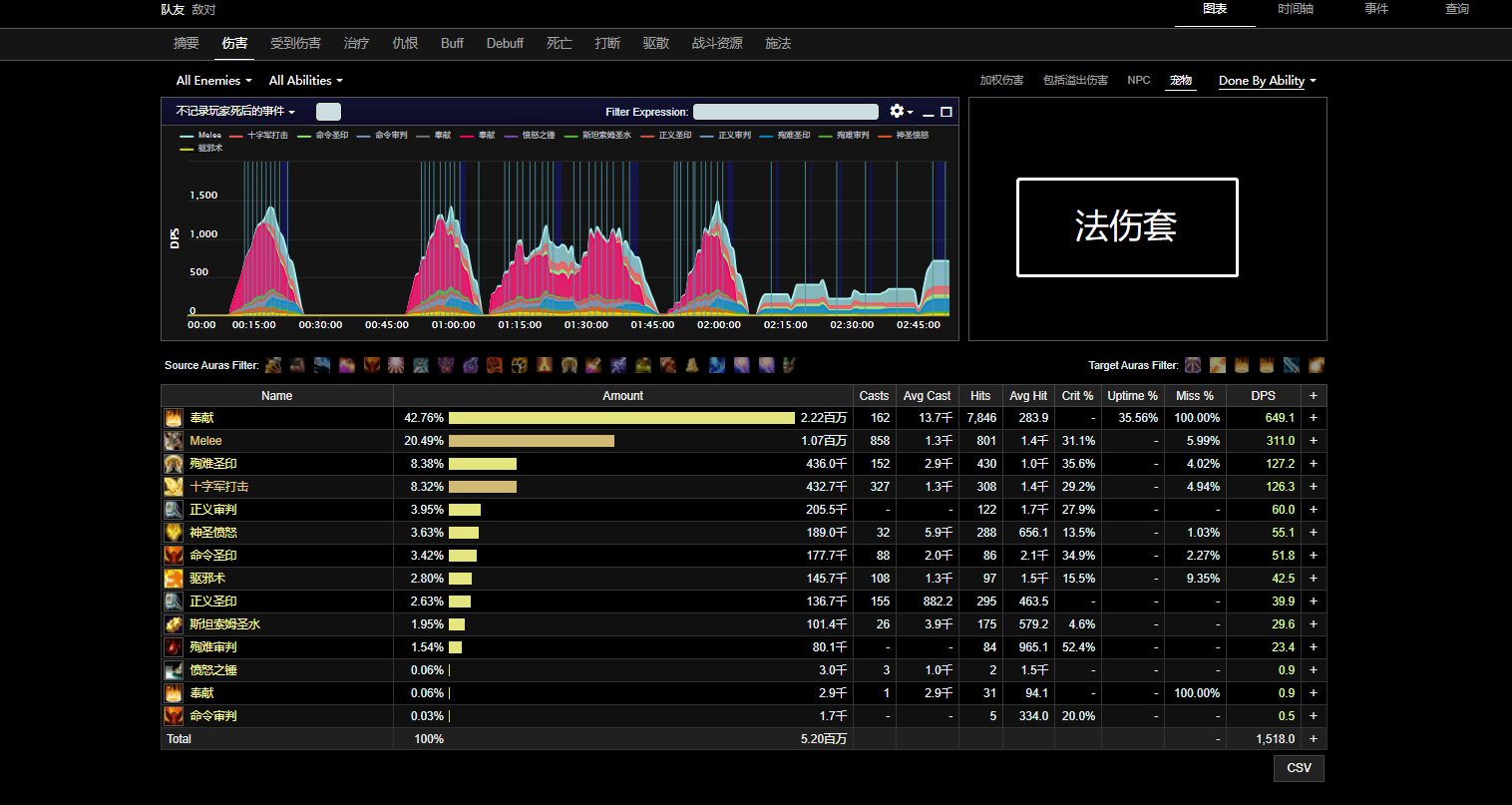Switch to the 摘要 summary tab
This screenshot has width=1512, height=805.
(187, 43)
